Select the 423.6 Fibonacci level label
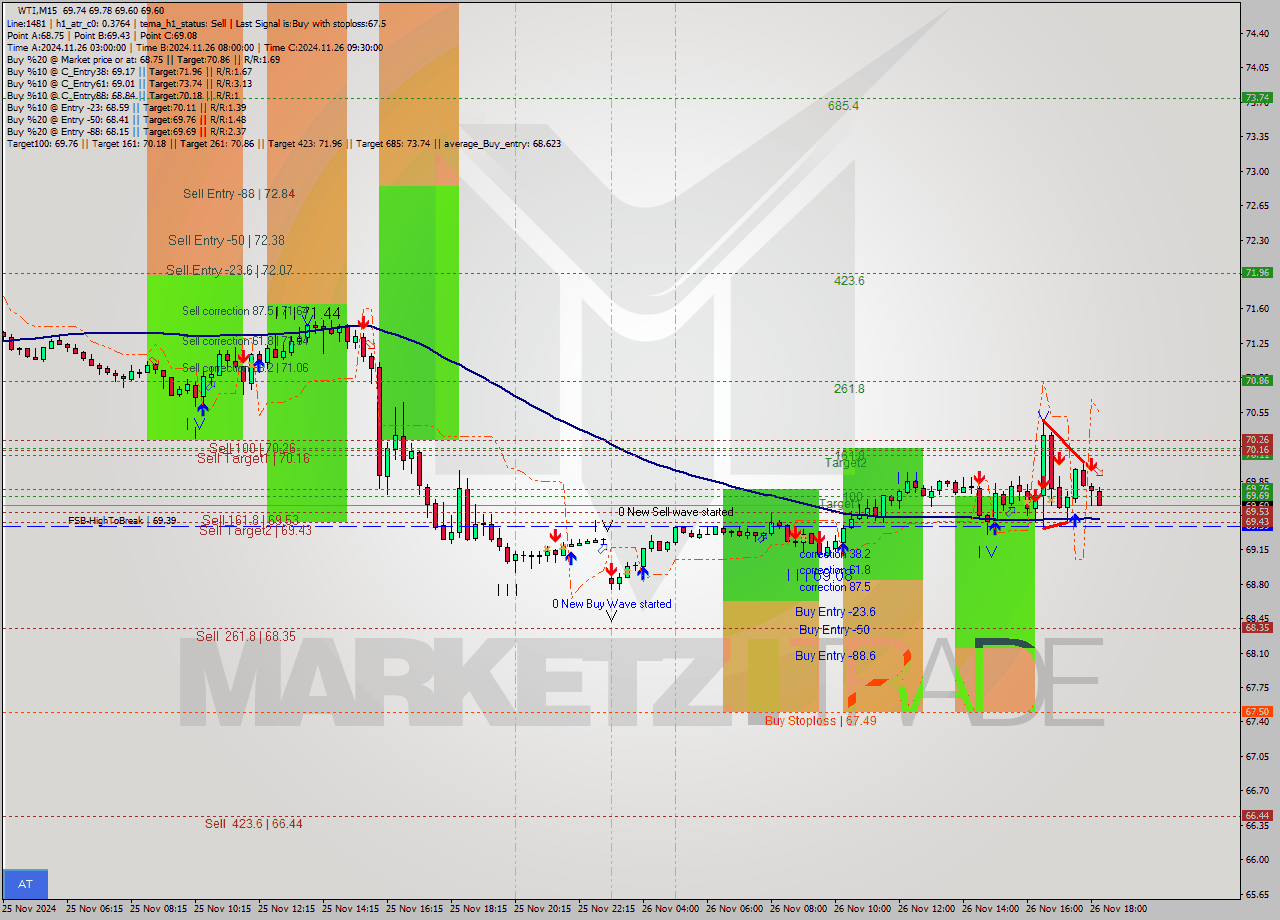Screen dimensions: 1280x920 click(849, 281)
